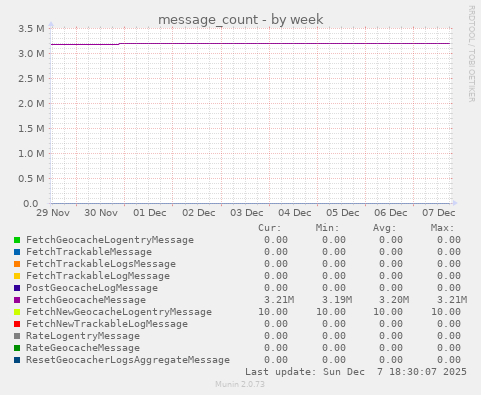
Task: Click the purple FetchGeocacheMessage line in graph
Action: [250, 43]
